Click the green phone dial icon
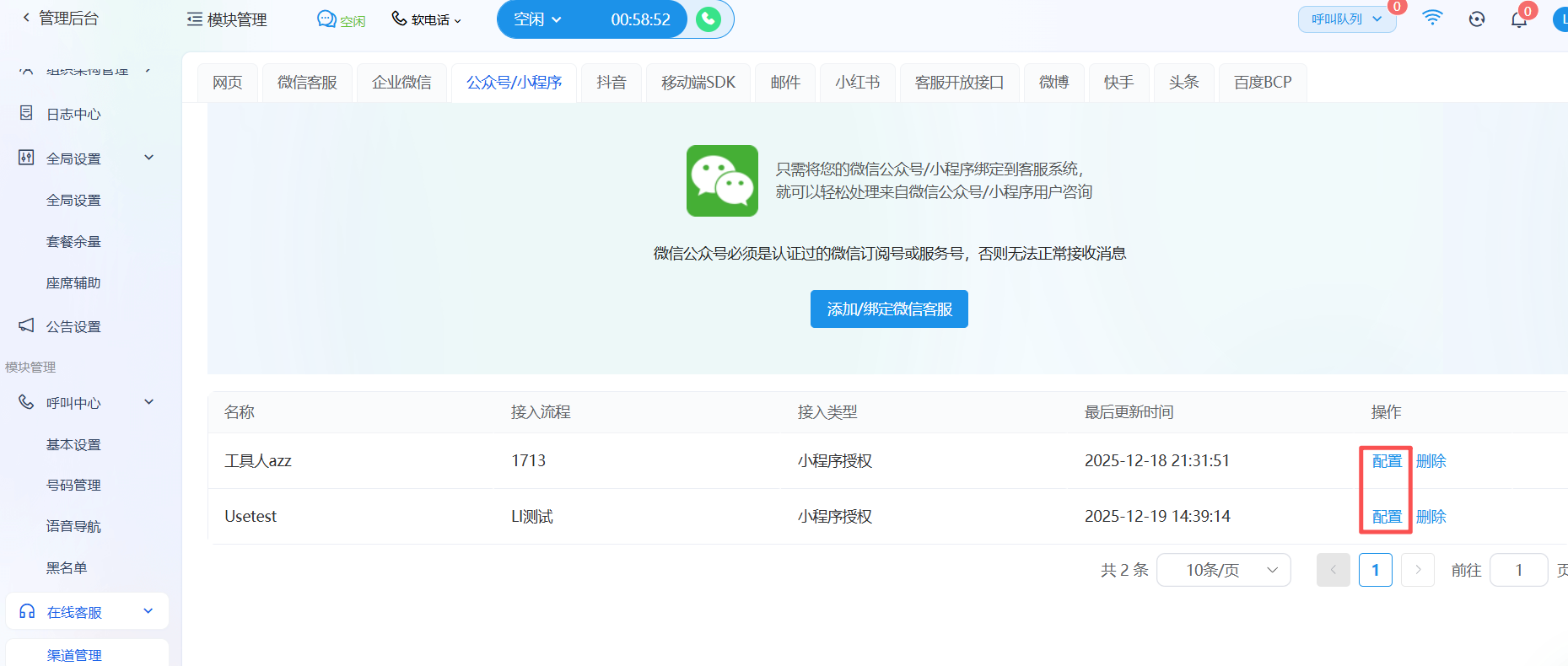 709,19
